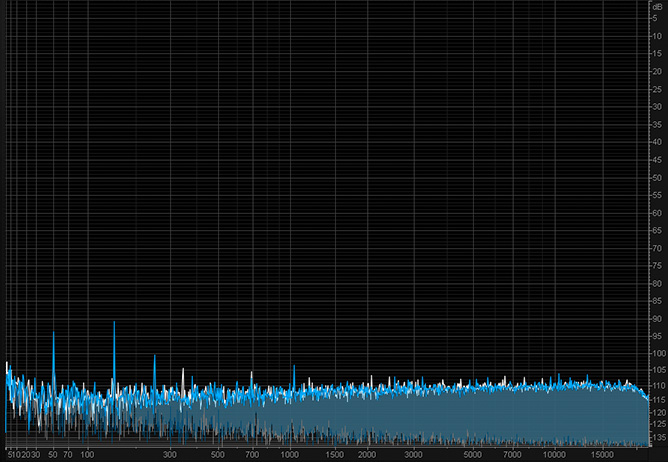This screenshot has height=462, width=668.
Task: Click the 500 frequency axis label
Action: click(218, 454)
